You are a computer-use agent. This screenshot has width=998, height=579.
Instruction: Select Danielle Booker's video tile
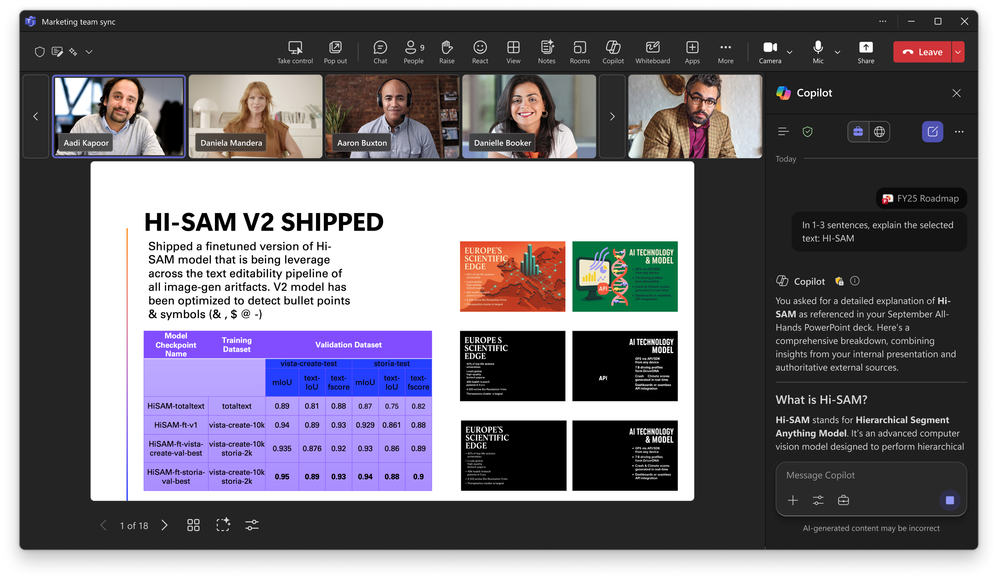[x=529, y=116]
